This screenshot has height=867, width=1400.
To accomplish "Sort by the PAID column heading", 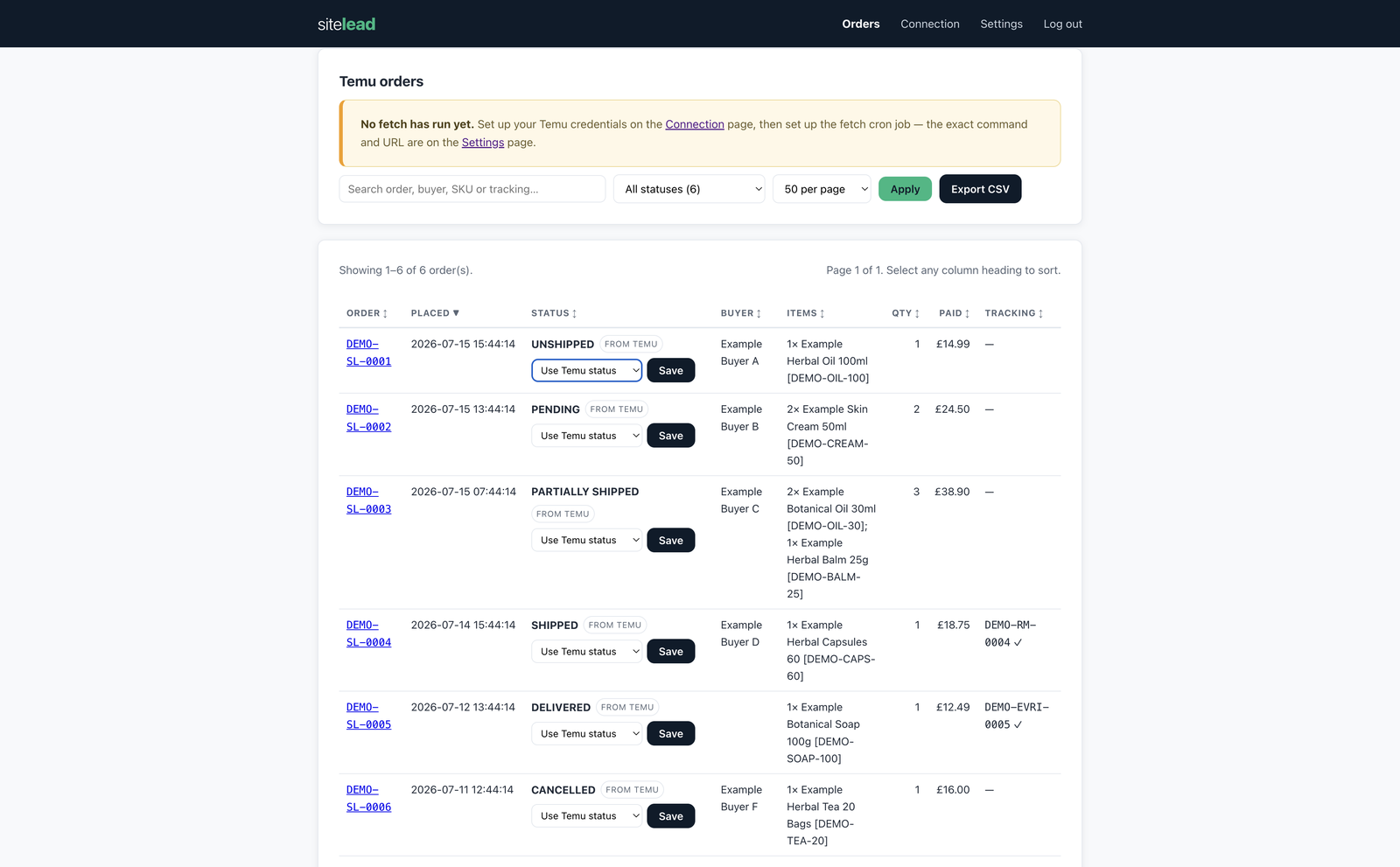I will (x=955, y=313).
